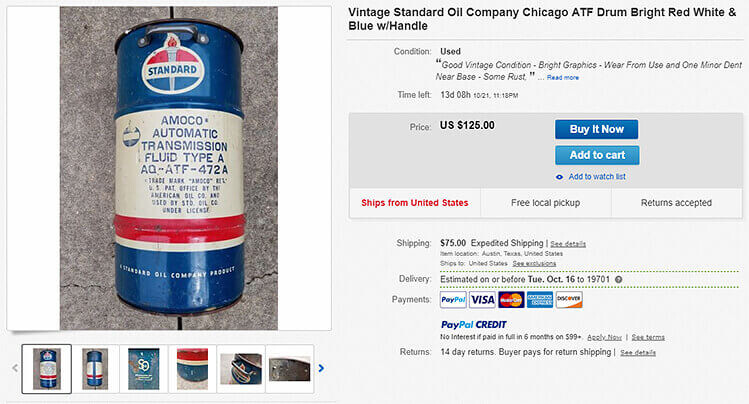Image resolution: width=749 pixels, height=404 pixels.
Task: Click the American Express card icon
Action: pos(540,299)
